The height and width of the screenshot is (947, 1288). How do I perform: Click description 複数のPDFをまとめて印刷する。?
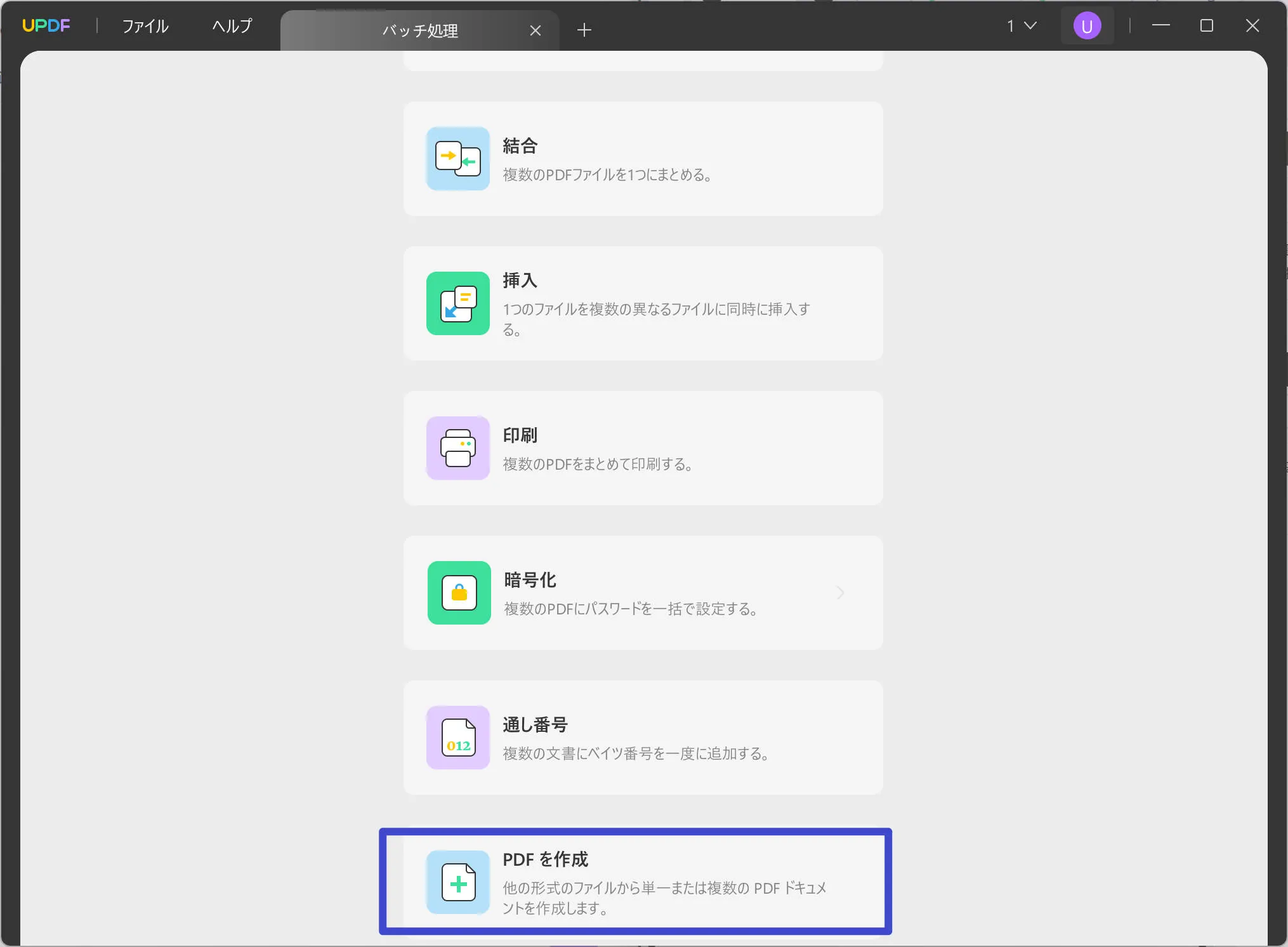(598, 464)
